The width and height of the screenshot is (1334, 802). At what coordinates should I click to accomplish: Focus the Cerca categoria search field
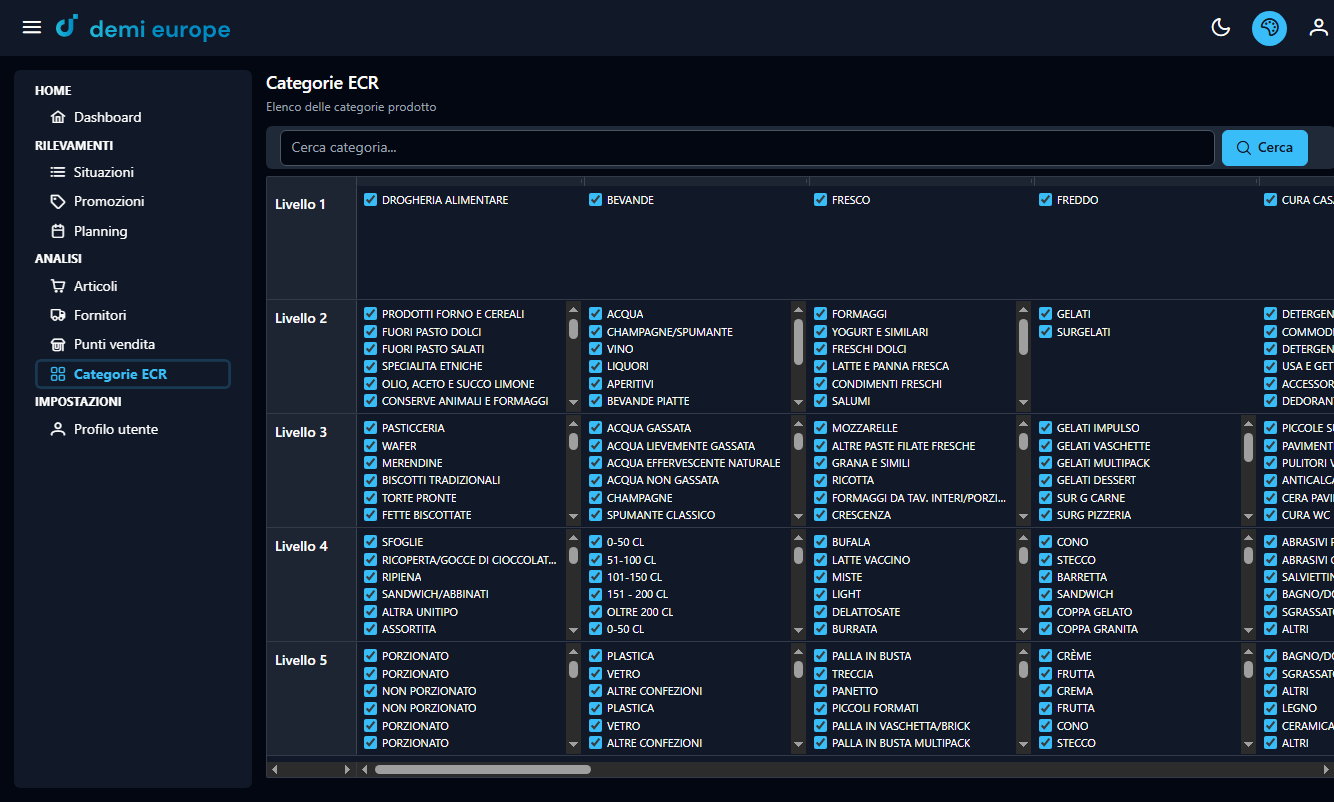747,147
